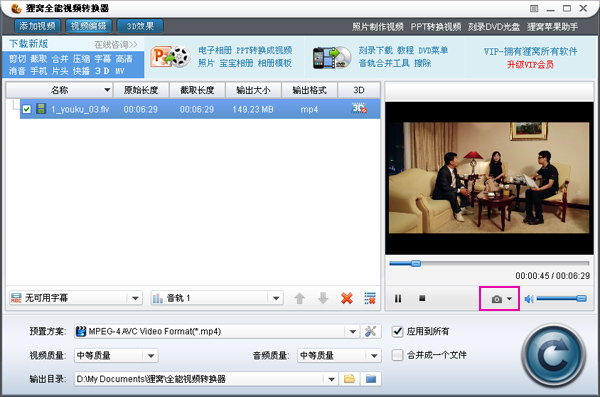The height and width of the screenshot is (397, 600).
Task: Open the snapshot camera dropdown arrow
Action: 509,299
